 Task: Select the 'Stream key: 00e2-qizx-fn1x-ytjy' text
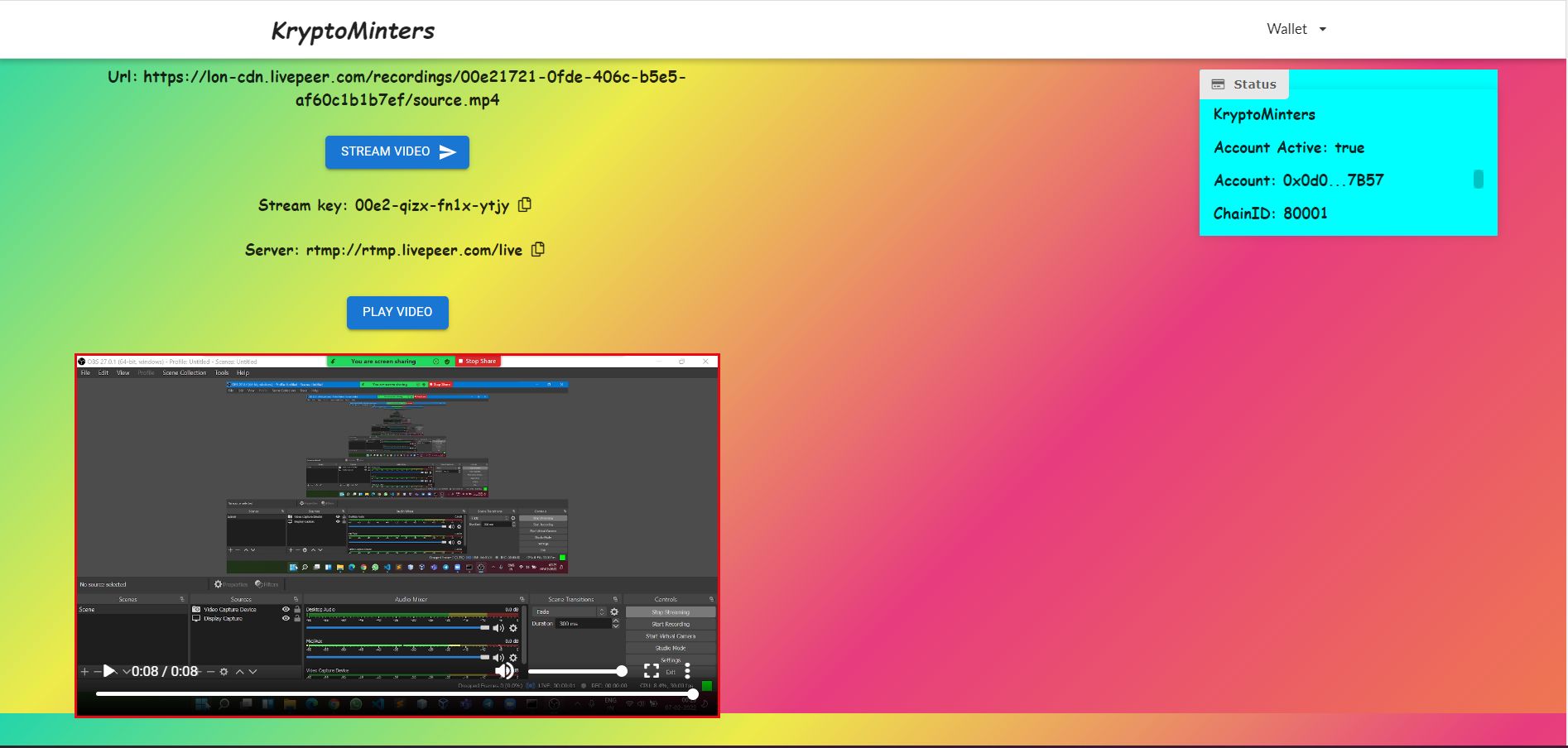(x=383, y=205)
